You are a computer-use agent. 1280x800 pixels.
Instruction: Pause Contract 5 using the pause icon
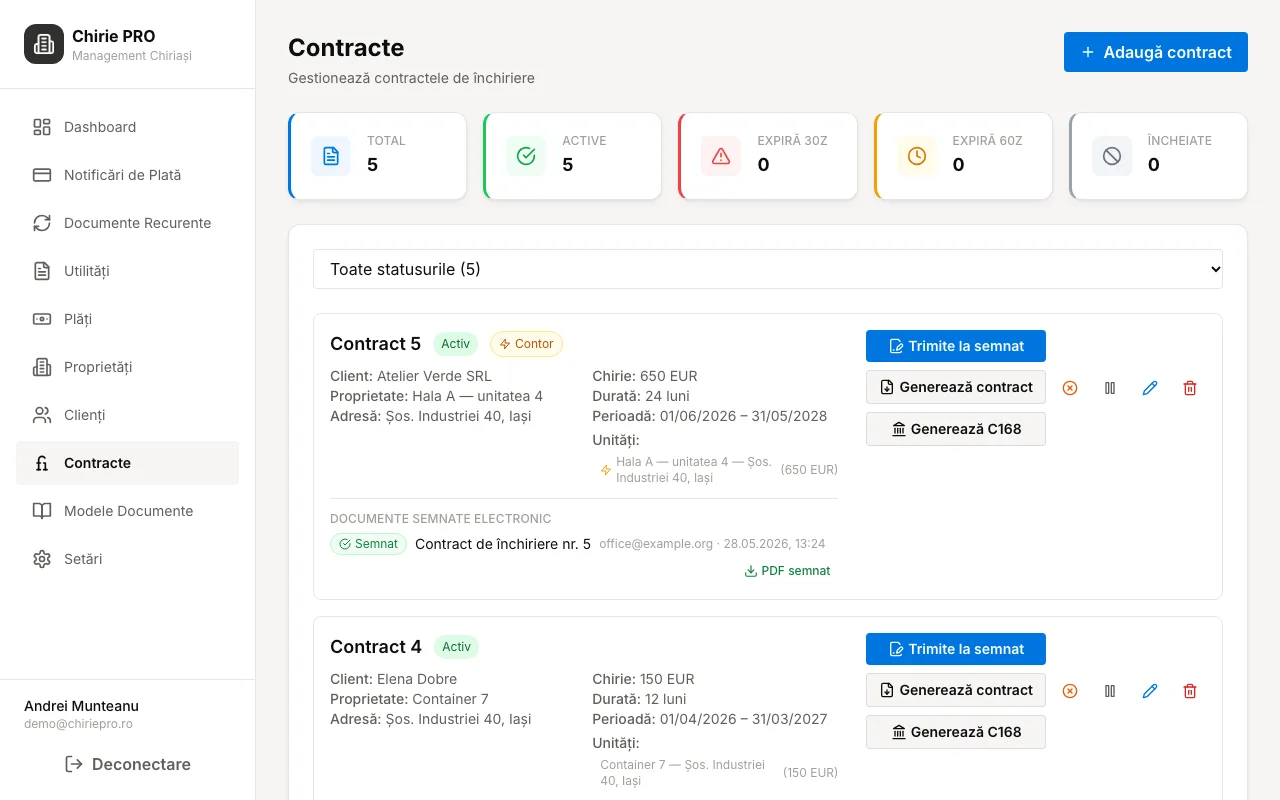1110,388
